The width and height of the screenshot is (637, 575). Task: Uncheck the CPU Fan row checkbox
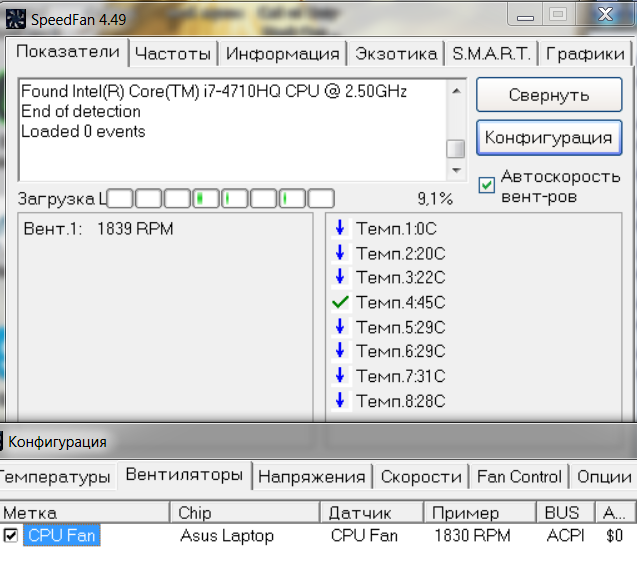[x=11, y=535]
